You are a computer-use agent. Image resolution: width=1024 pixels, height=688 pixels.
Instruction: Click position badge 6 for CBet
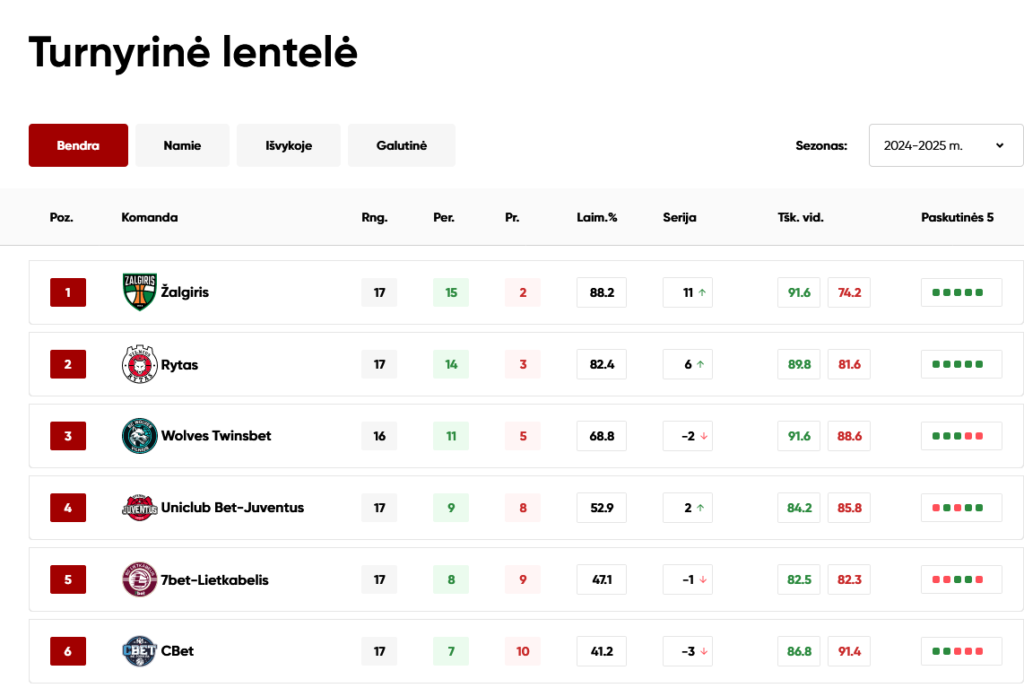[68, 651]
